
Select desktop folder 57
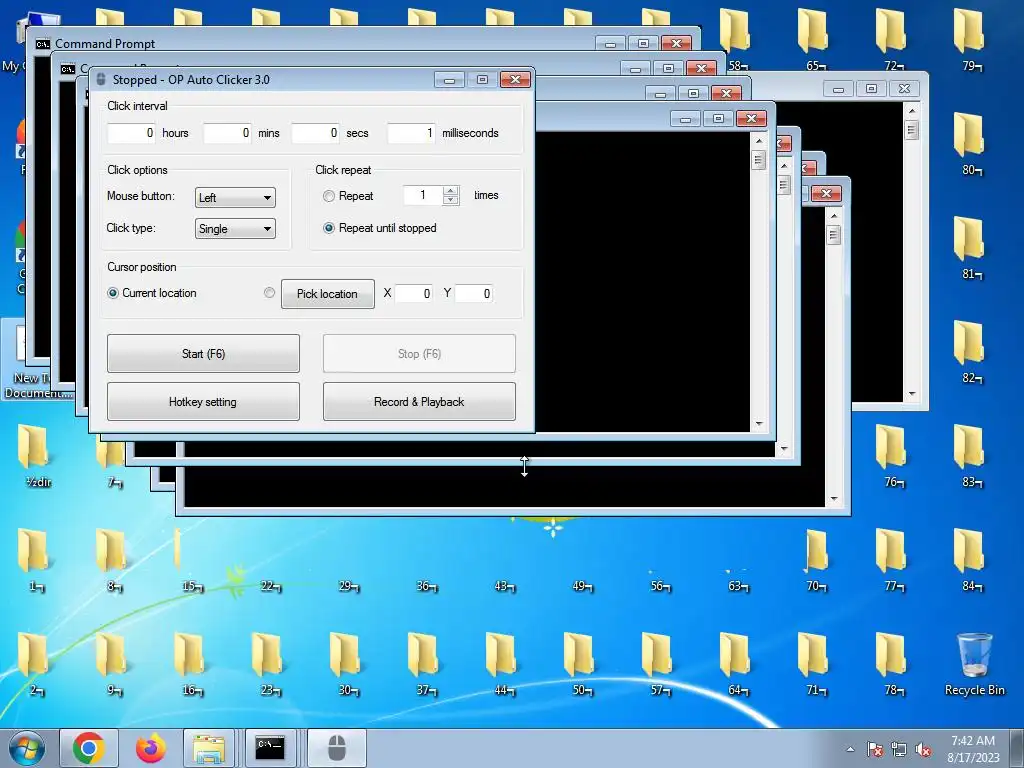pos(659,664)
